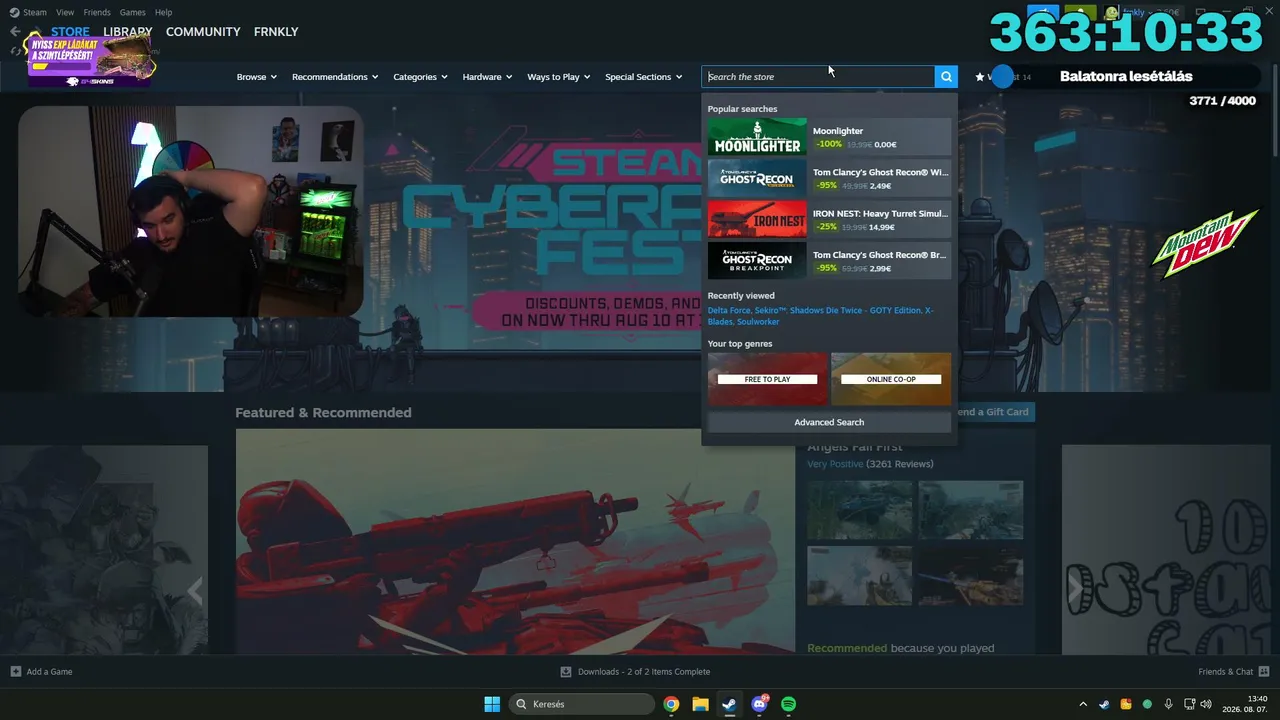Viewport: 1280px width, 720px height.
Task: Click the green circle tray icon
Action: tap(1147, 704)
